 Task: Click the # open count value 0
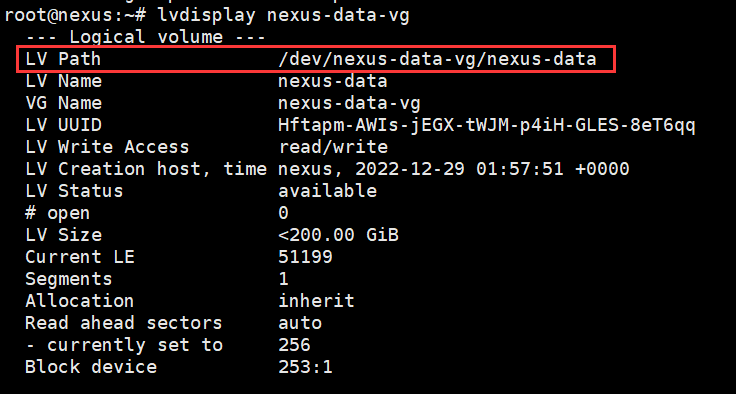[x=284, y=213]
